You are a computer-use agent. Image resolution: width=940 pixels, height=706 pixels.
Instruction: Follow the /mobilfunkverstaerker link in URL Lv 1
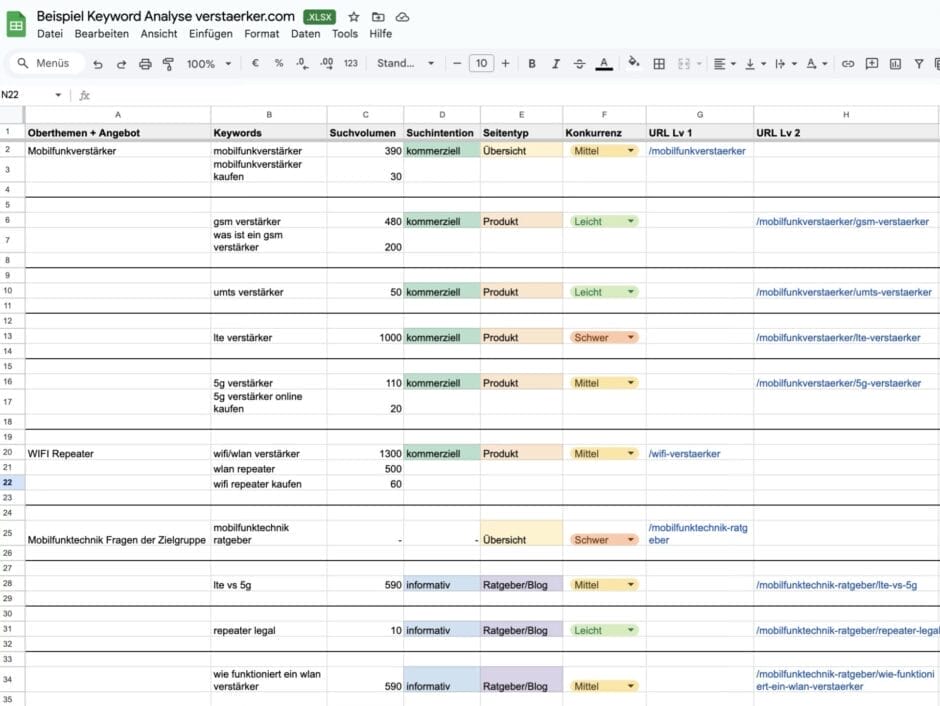[697, 151]
